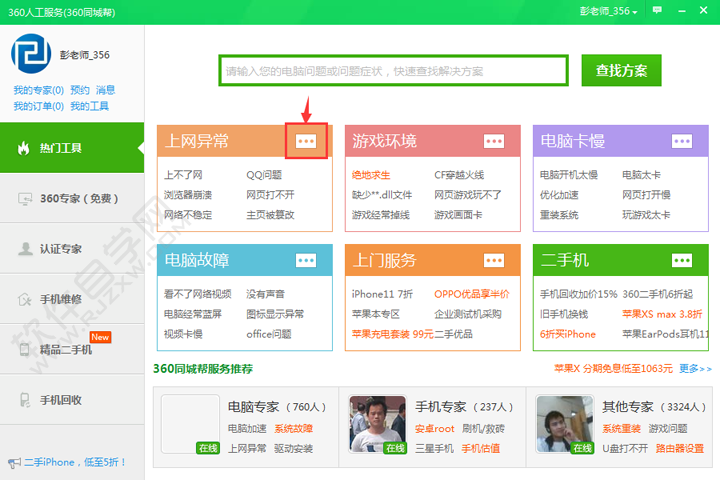Open more options for 电脑故障 card
Image resolution: width=720 pixels, height=480 pixels.
point(306,260)
